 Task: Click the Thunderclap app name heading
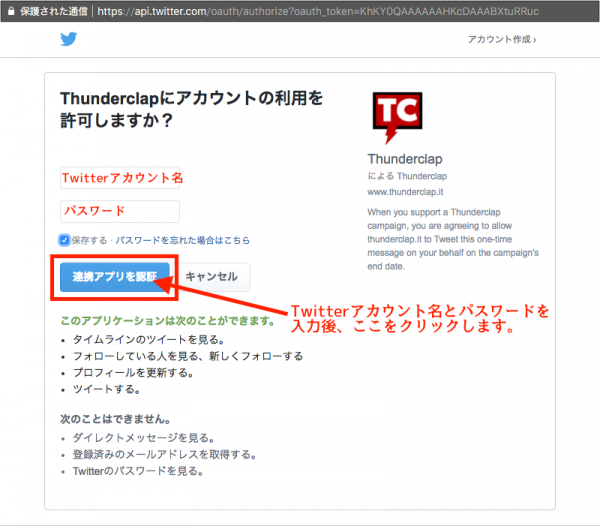tap(405, 159)
